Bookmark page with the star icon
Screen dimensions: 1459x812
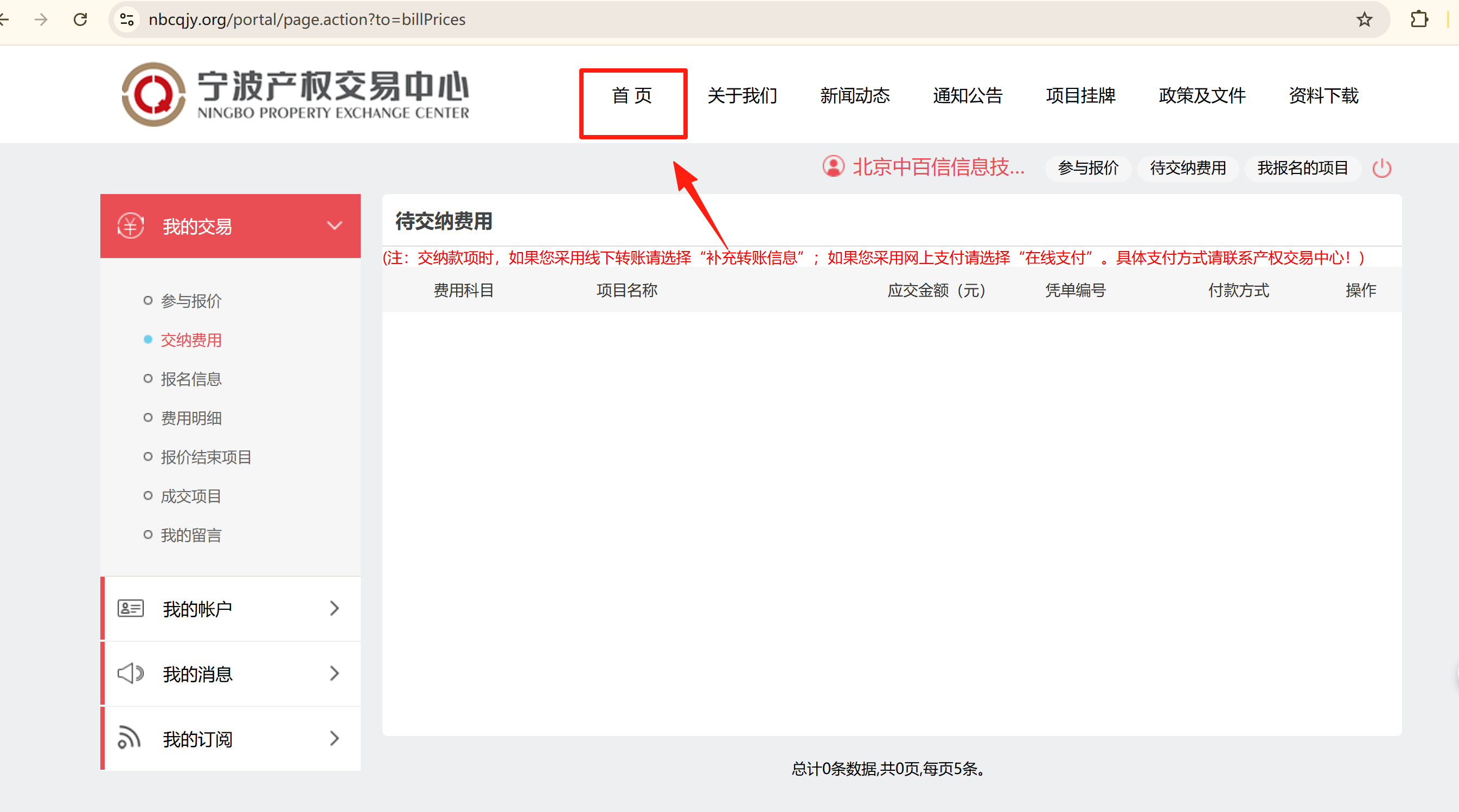[x=1365, y=20]
